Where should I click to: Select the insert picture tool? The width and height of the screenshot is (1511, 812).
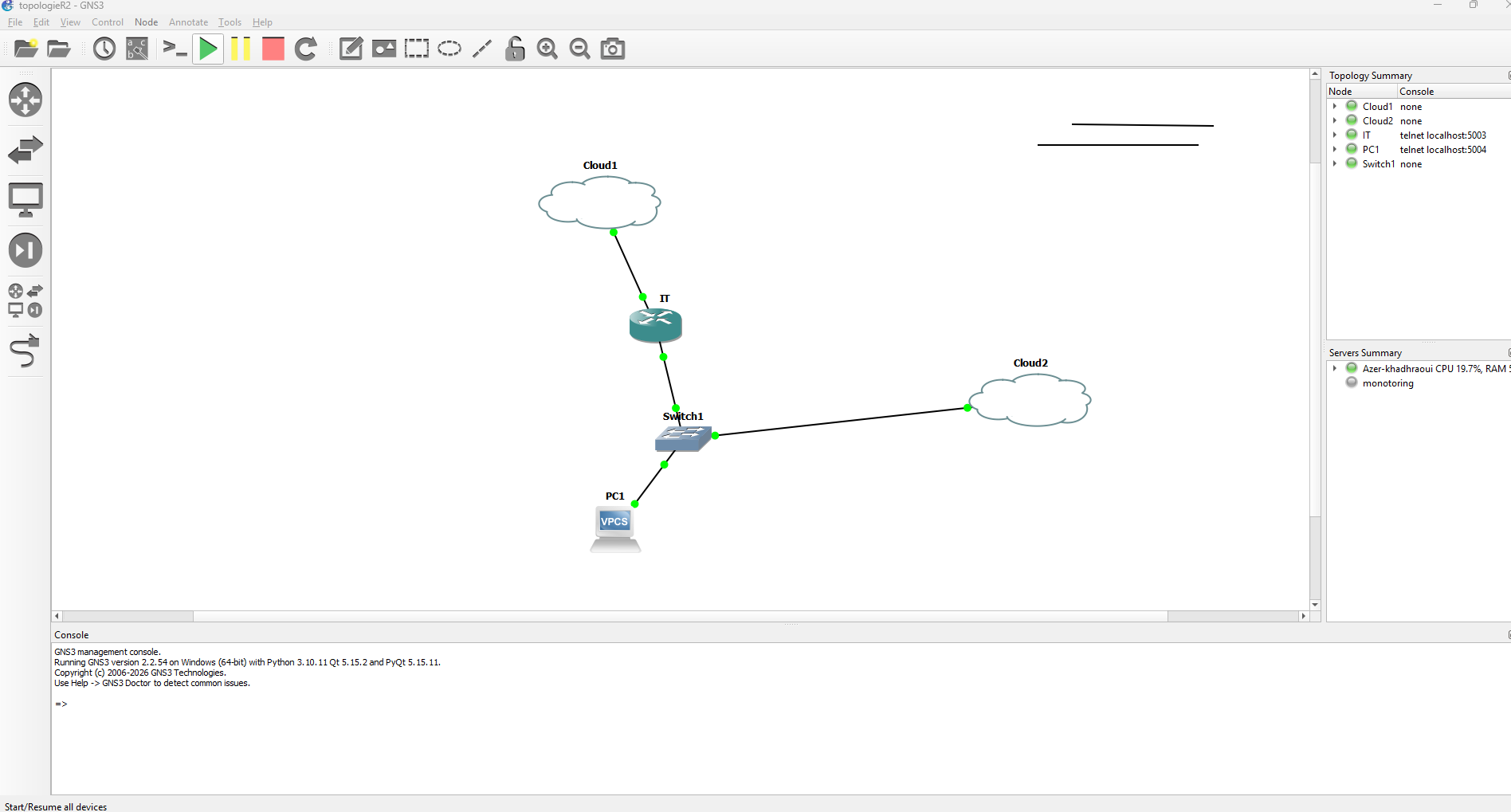[384, 49]
